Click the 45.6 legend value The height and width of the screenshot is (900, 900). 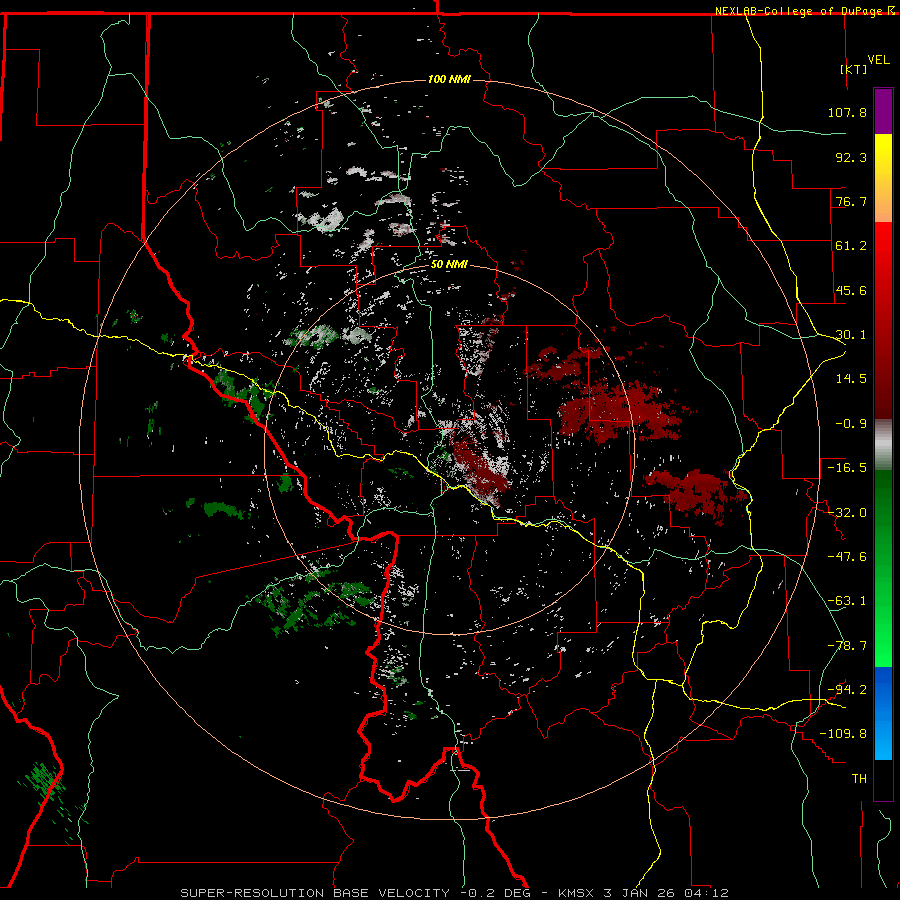click(851, 290)
